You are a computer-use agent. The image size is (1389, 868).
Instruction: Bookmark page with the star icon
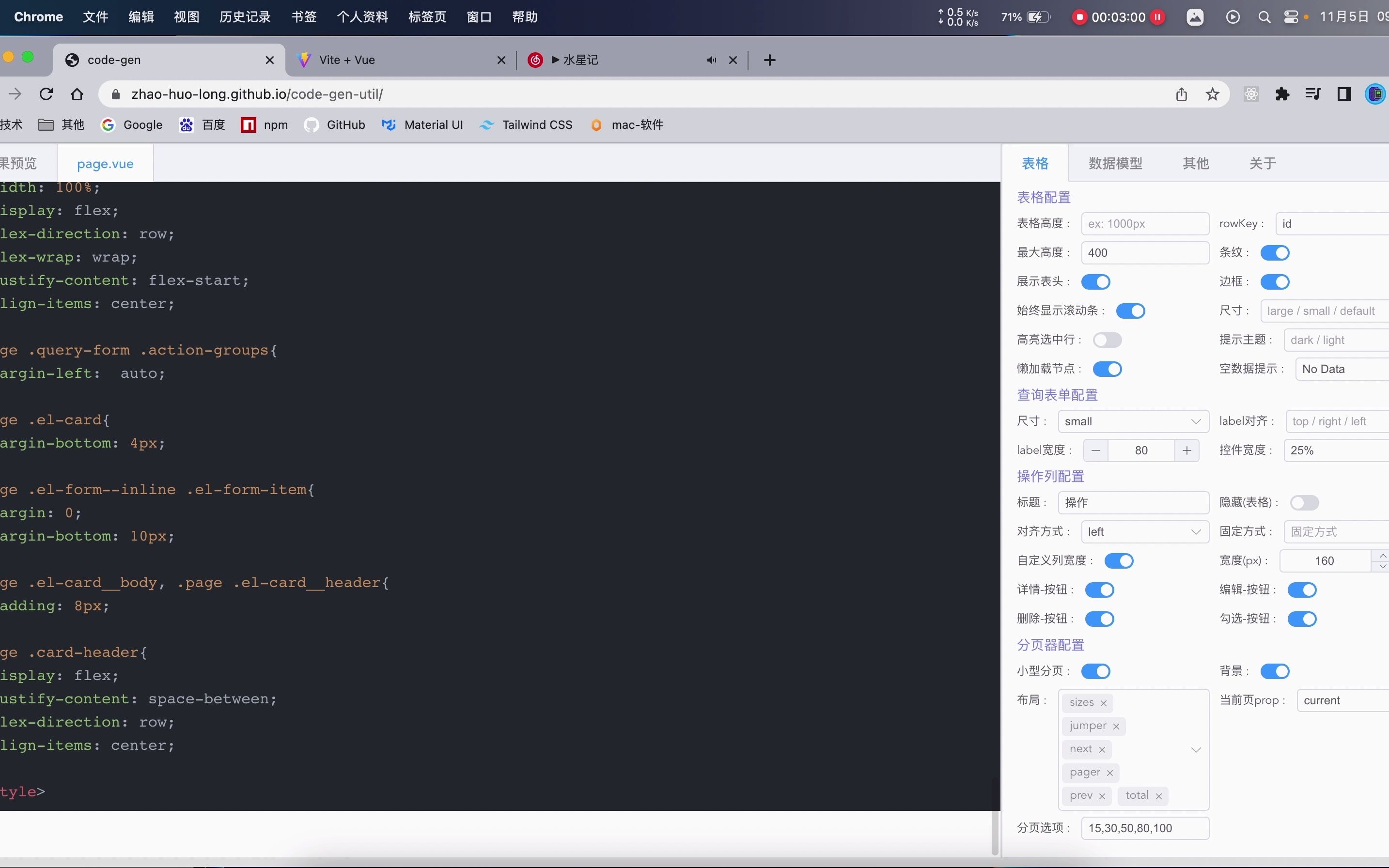point(1212,94)
